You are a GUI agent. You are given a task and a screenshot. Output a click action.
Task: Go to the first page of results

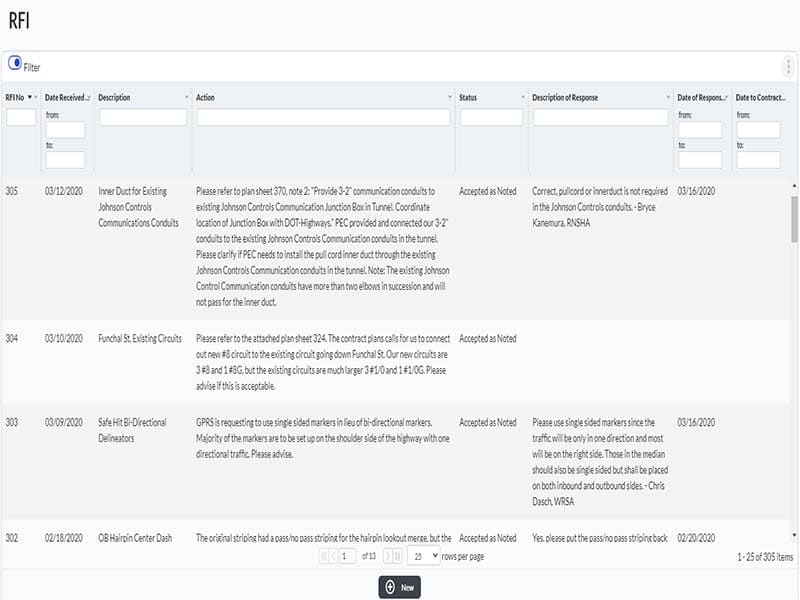[x=323, y=557]
